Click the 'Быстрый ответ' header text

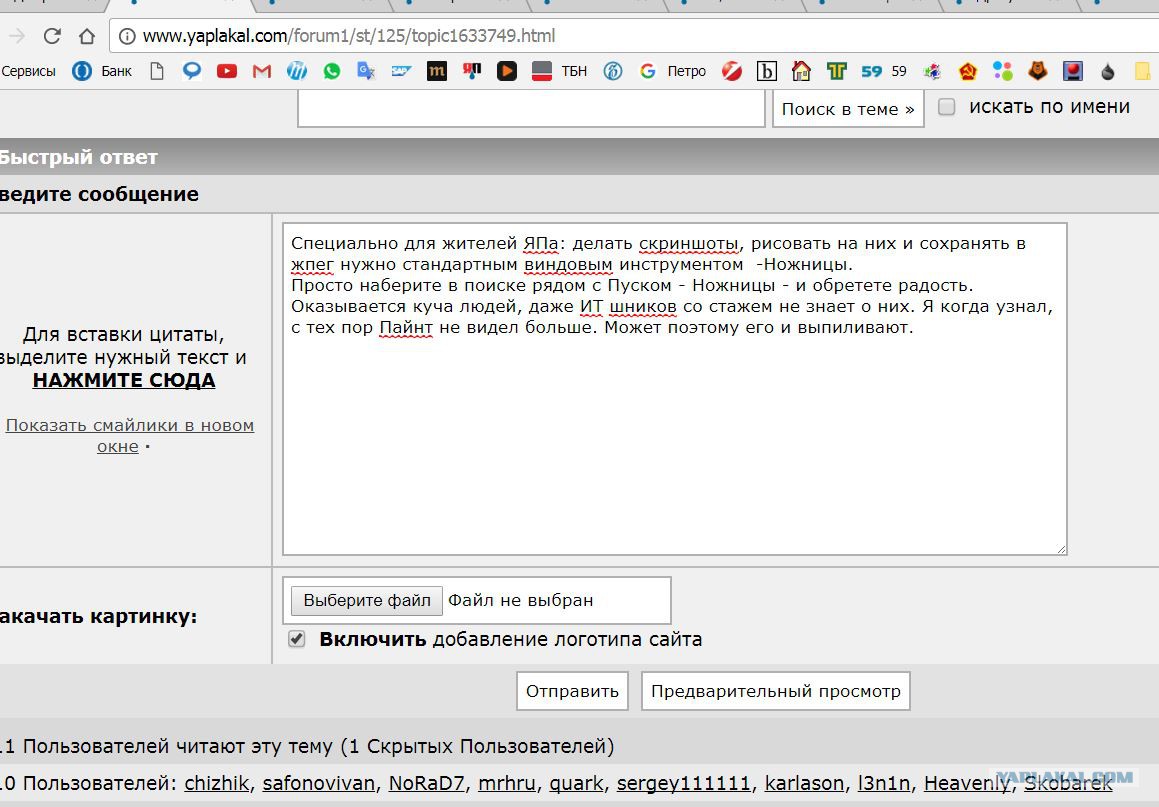[x=78, y=157]
